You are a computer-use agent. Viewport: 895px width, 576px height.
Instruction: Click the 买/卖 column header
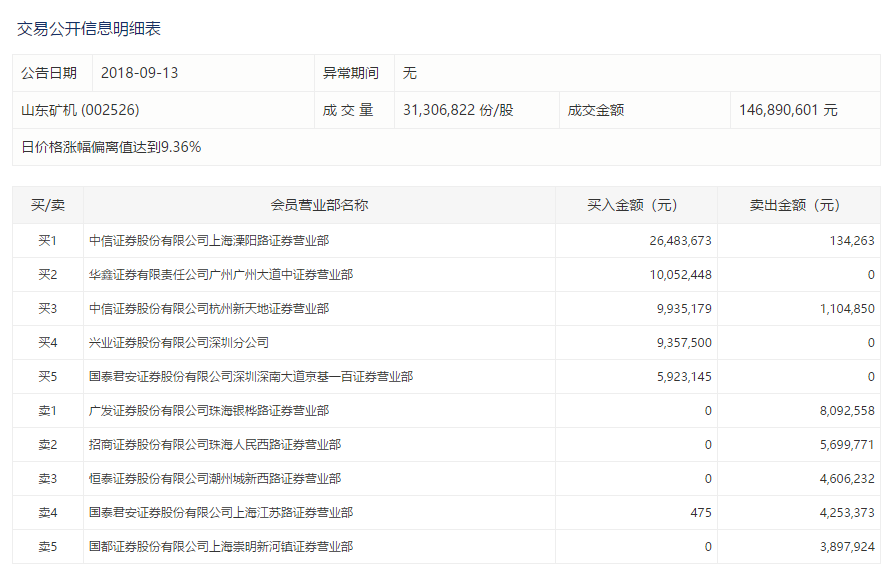click(48, 205)
